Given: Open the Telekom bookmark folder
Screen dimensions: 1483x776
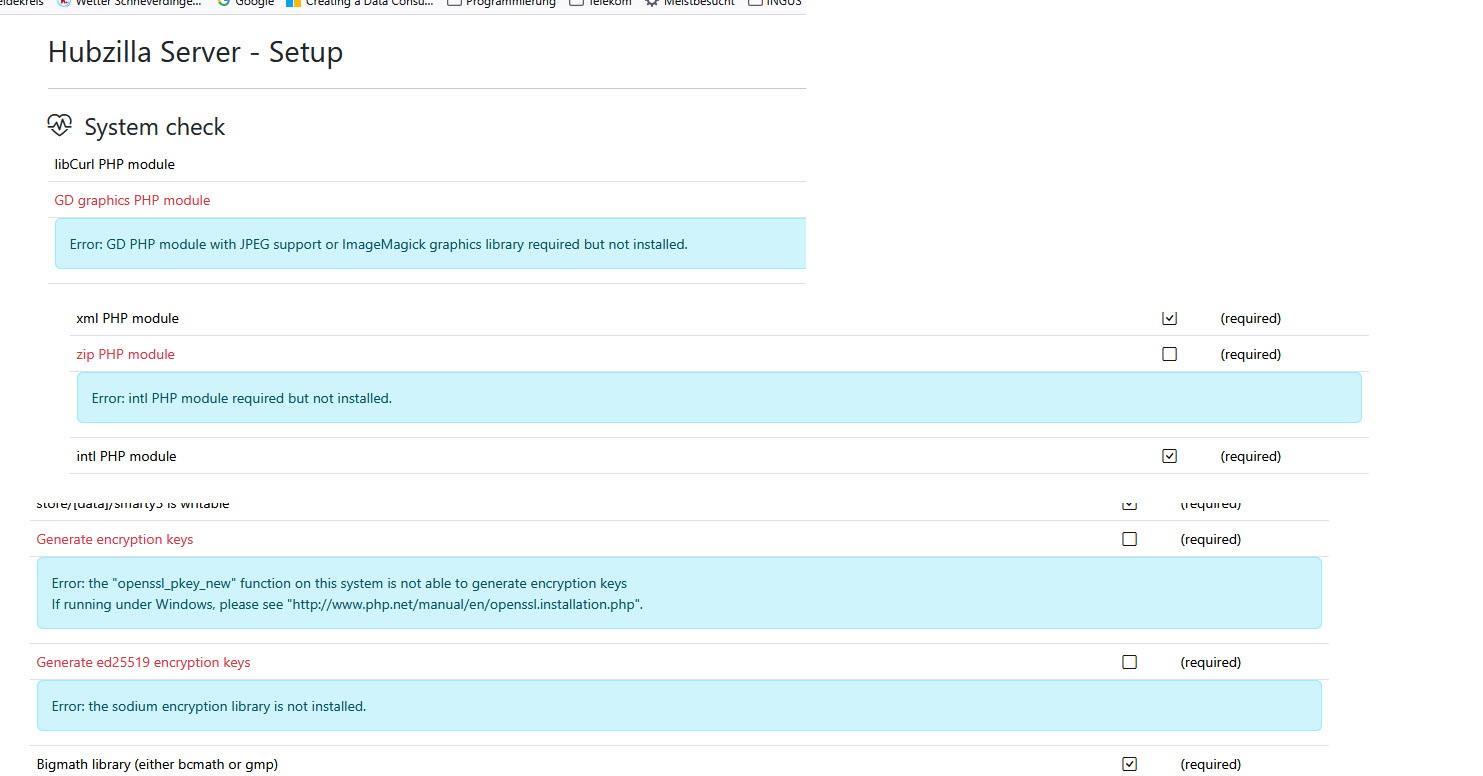Looking at the screenshot, I should click(x=600, y=3).
